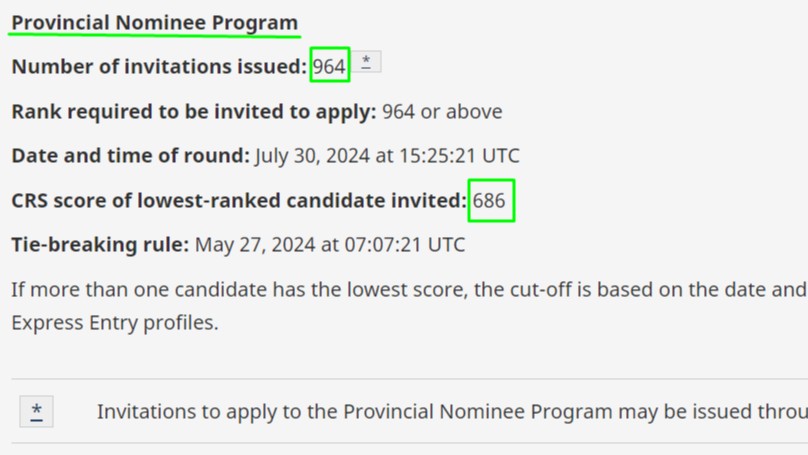Click the 'Number of invitations issued' label
808x455 pixels.
(x=159, y=66)
